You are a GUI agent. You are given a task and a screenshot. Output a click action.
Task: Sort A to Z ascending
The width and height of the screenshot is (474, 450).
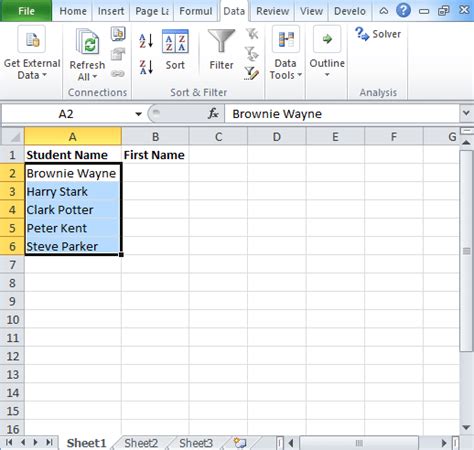[x=146, y=41]
